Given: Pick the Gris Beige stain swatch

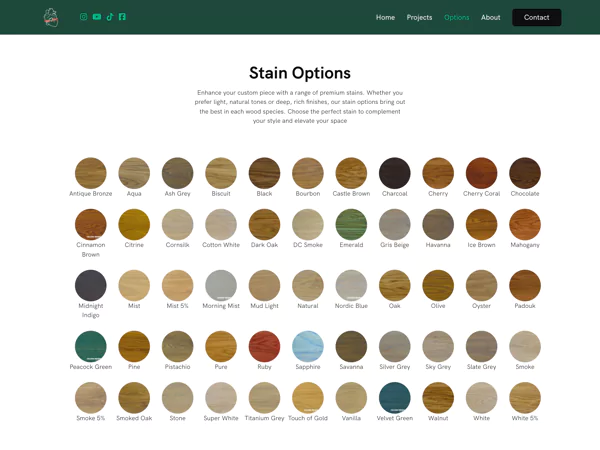Looking at the screenshot, I should pos(395,224).
